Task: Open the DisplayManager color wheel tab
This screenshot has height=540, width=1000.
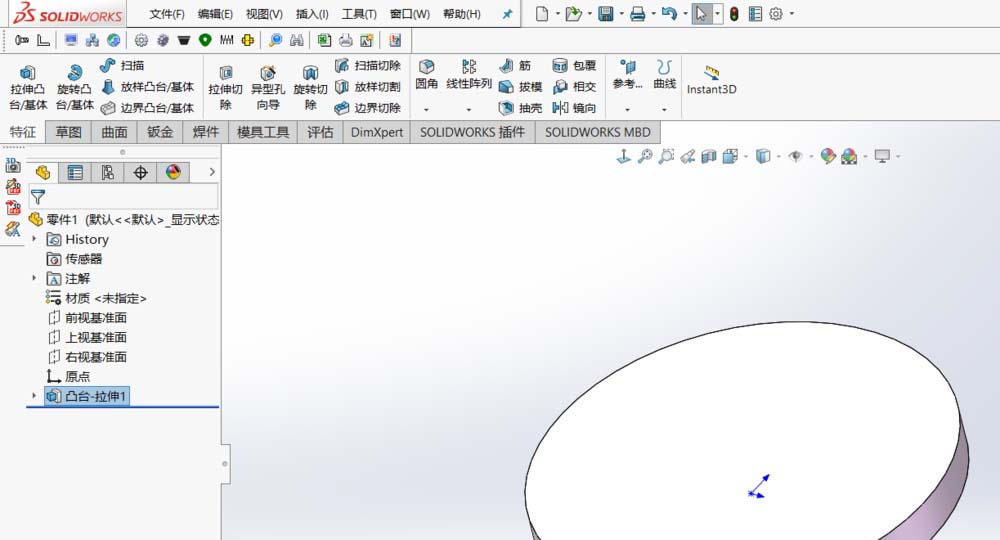Action: click(x=173, y=172)
